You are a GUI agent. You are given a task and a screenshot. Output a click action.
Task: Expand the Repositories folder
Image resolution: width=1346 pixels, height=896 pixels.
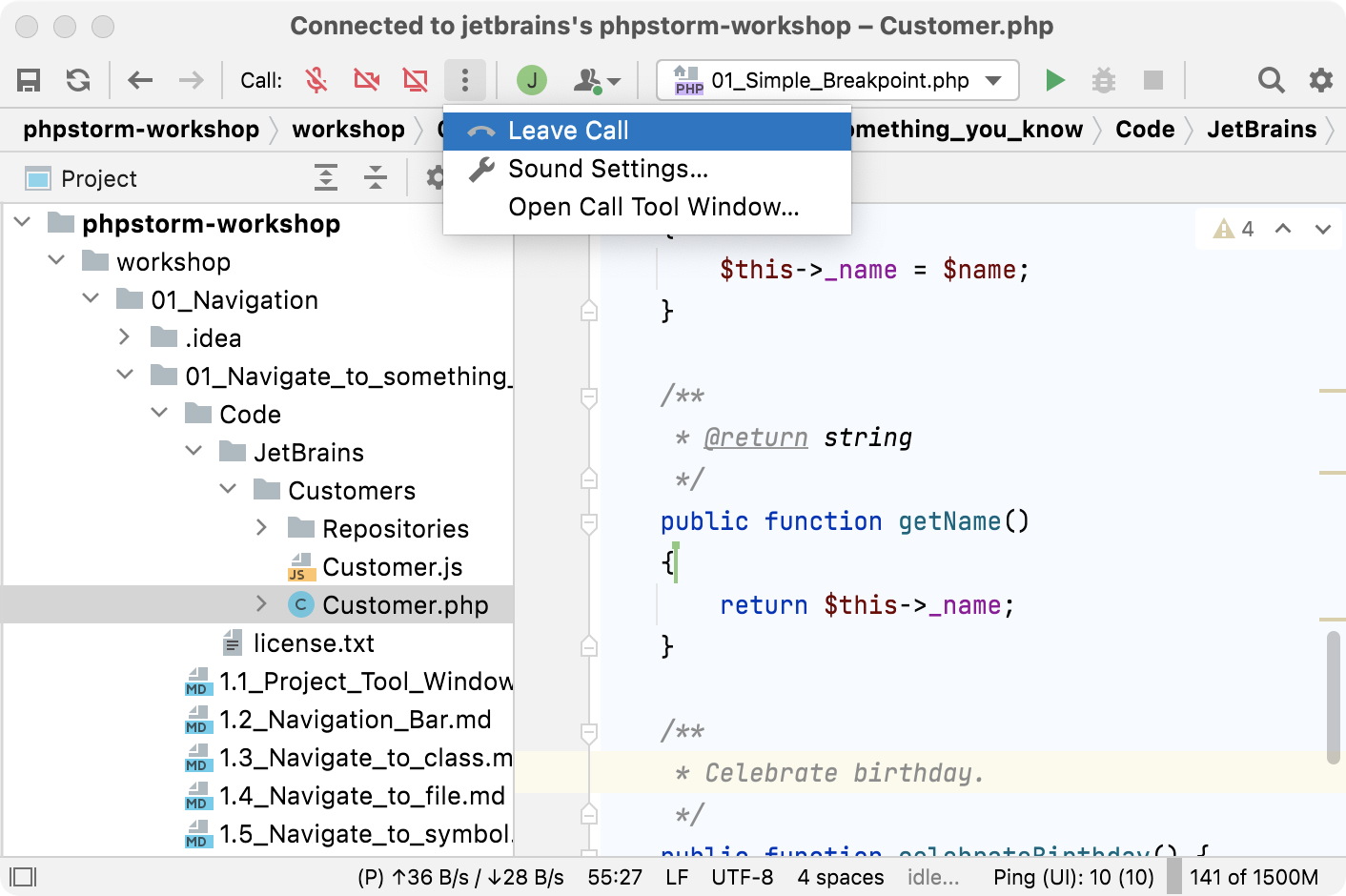261,527
